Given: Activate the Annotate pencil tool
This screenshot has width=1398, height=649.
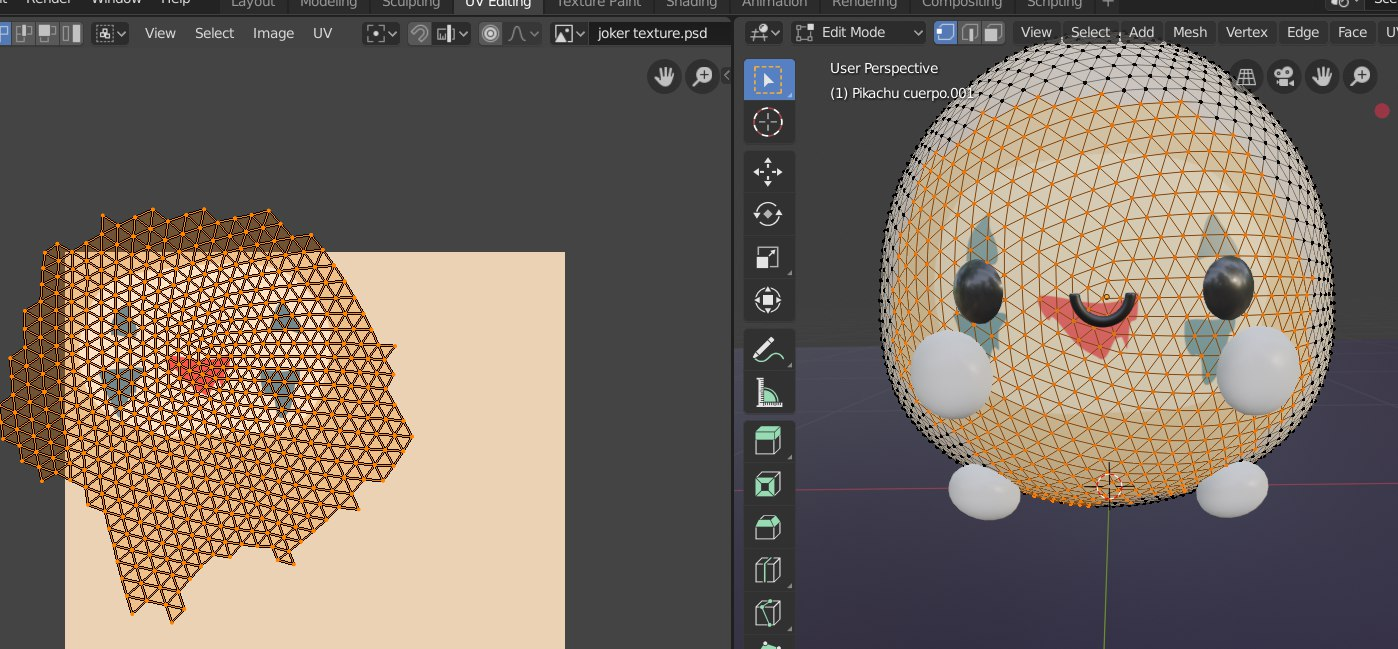Looking at the screenshot, I should pyautogui.click(x=768, y=351).
